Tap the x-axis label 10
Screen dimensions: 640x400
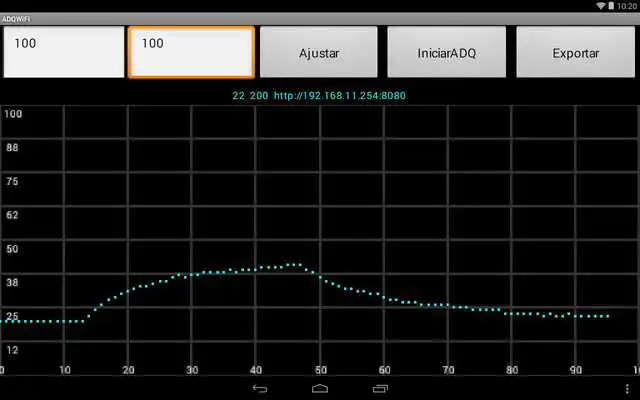pos(65,370)
